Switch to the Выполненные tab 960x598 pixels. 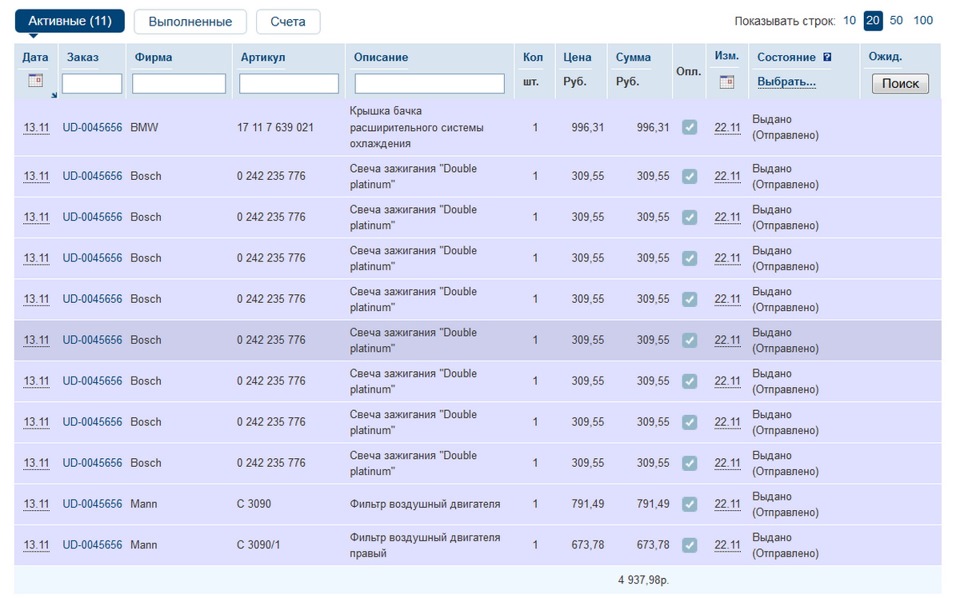190,22
